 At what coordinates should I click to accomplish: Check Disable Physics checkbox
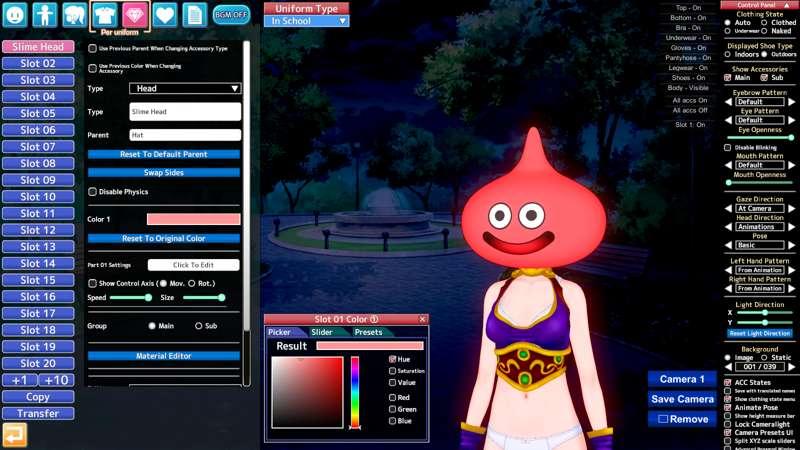92,192
